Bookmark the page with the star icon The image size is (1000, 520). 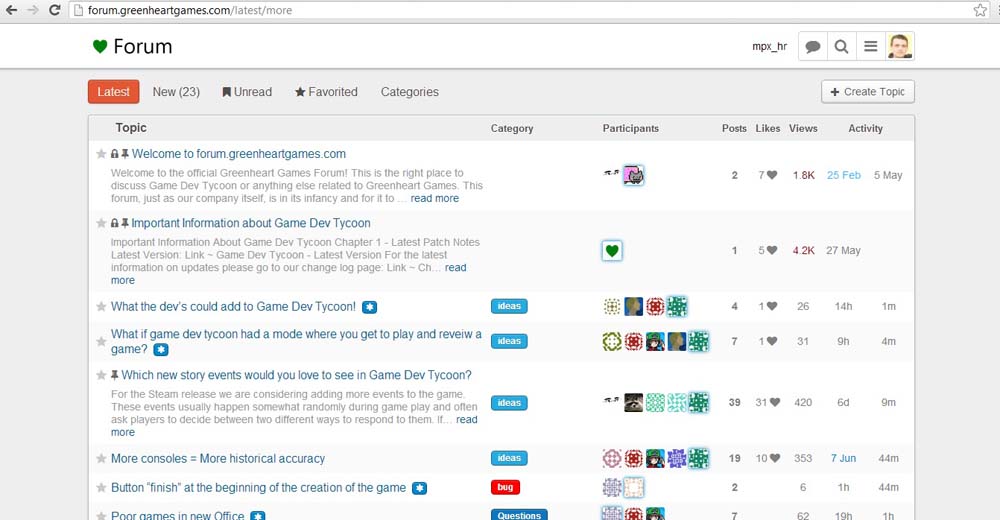[980, 10]
